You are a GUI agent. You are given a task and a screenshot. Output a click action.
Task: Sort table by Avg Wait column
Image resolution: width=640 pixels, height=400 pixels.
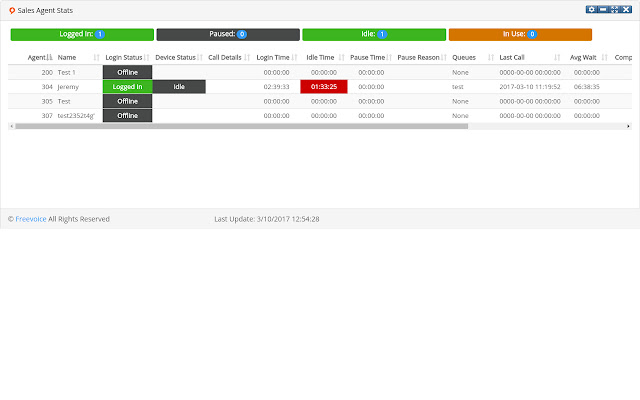pos(604,58)
